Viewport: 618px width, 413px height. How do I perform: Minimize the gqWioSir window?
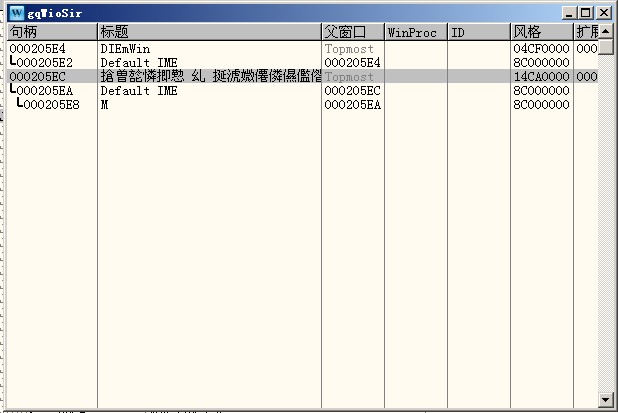coord(570,13)
